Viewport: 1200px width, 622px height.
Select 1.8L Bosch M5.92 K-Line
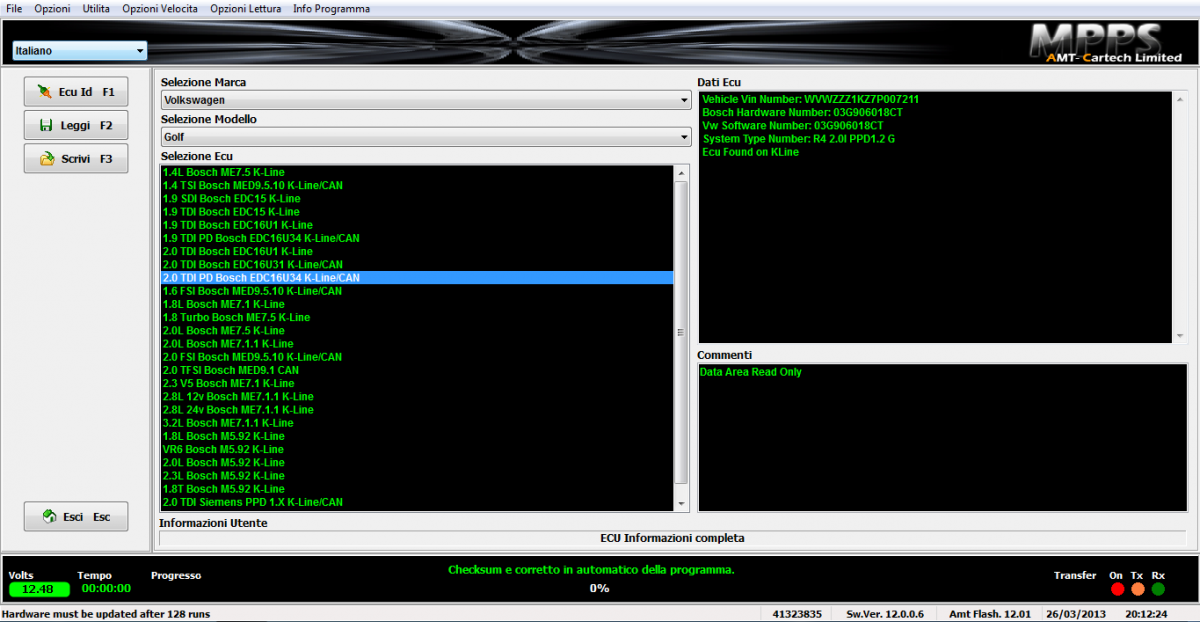point(418,436)
